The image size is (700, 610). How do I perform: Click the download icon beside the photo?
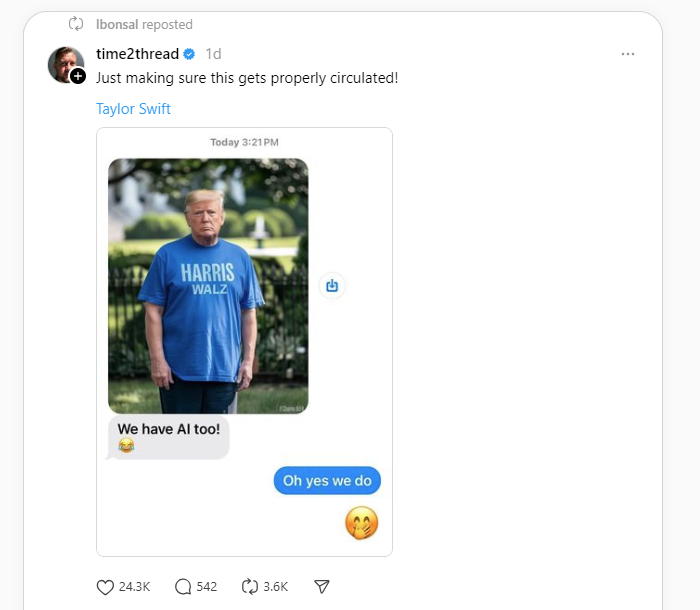point(332,286)
